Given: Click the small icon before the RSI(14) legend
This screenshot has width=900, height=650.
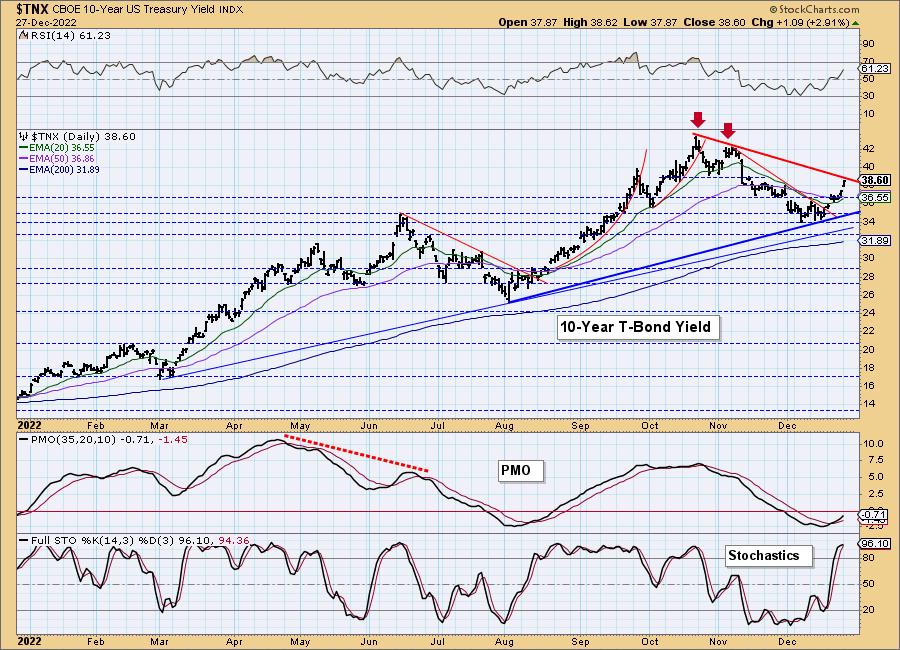Looking at the screenshot, I should coord(23,35).
